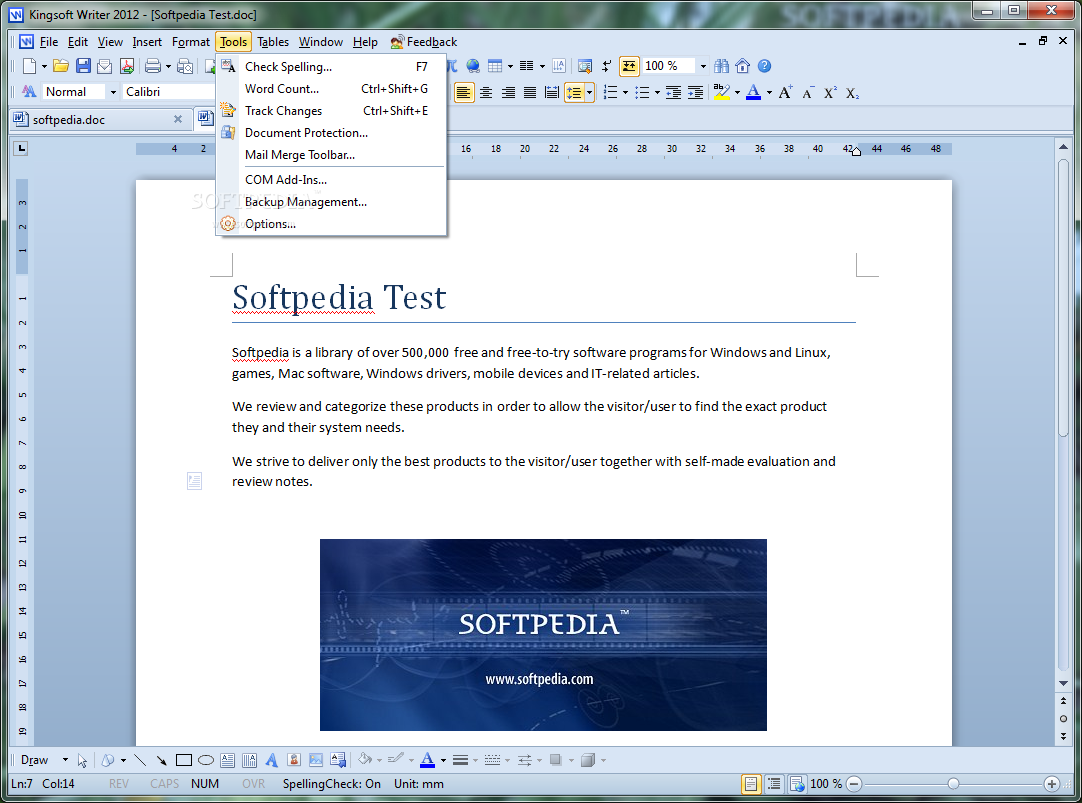
Task: Expand bulleted list dropdown arrow
Action: pos(657,92)
